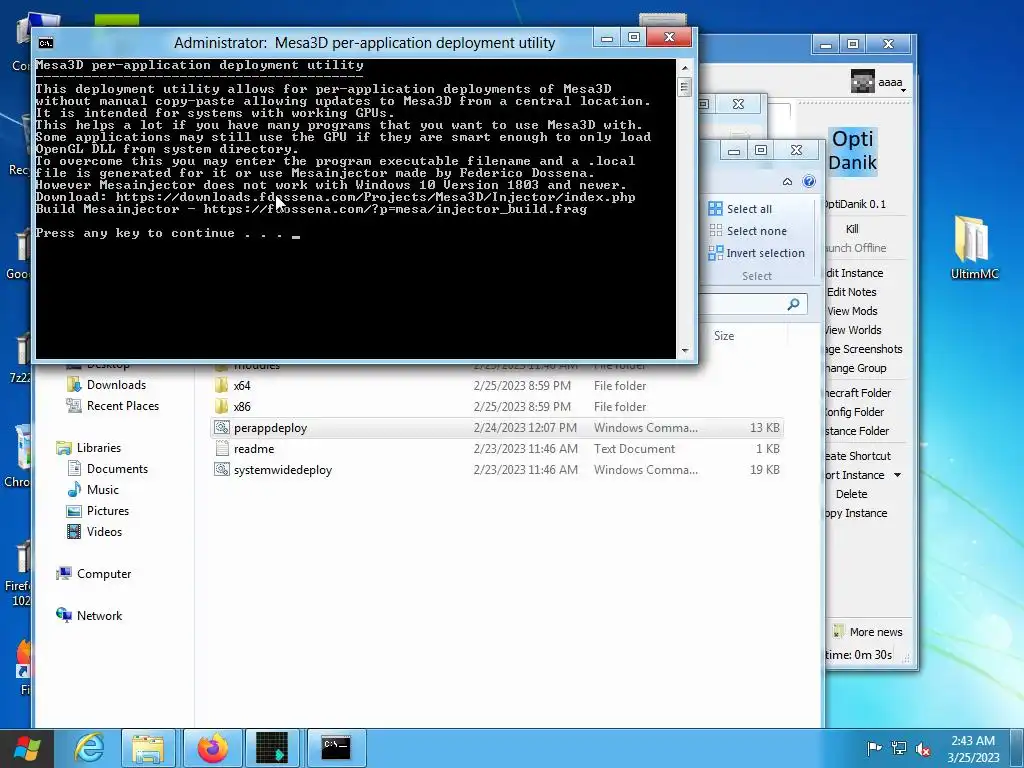1024x768 pixels.
Task: Click command prompt system menu icon
Action: (x=46, y=43)
